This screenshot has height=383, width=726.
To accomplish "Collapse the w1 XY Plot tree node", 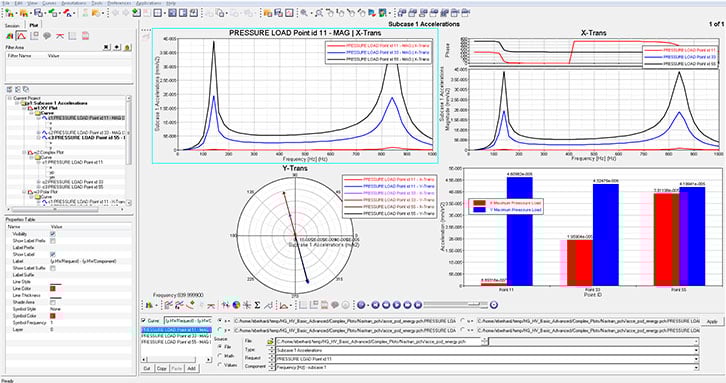I will click(24, 108).
